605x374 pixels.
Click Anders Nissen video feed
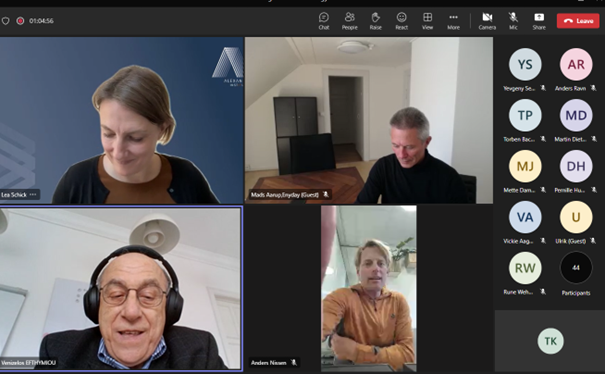point(369,289)
